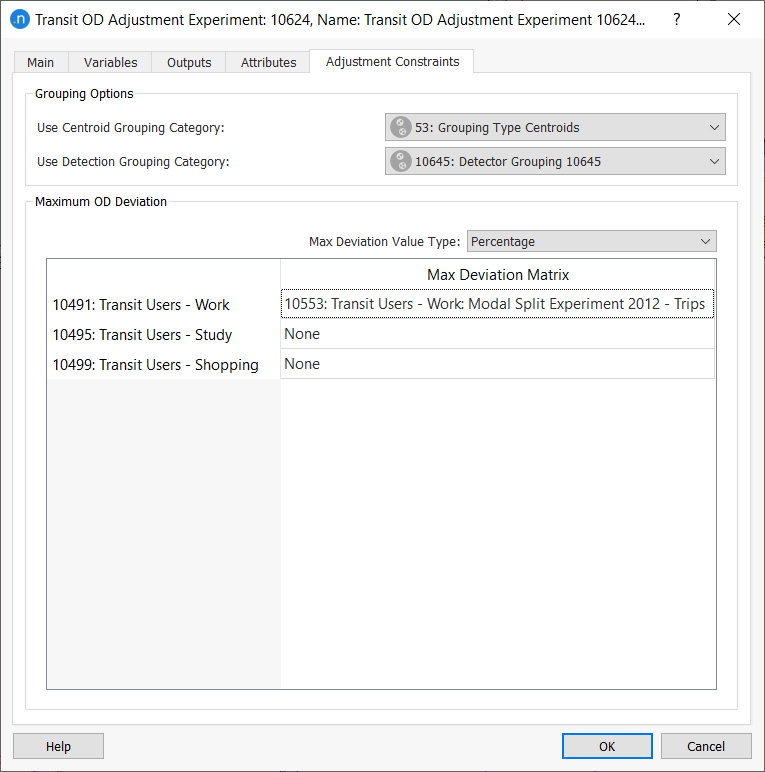Close the dialog with the X button
Viewport: 765px width, 772px height.
coord(733,19)
